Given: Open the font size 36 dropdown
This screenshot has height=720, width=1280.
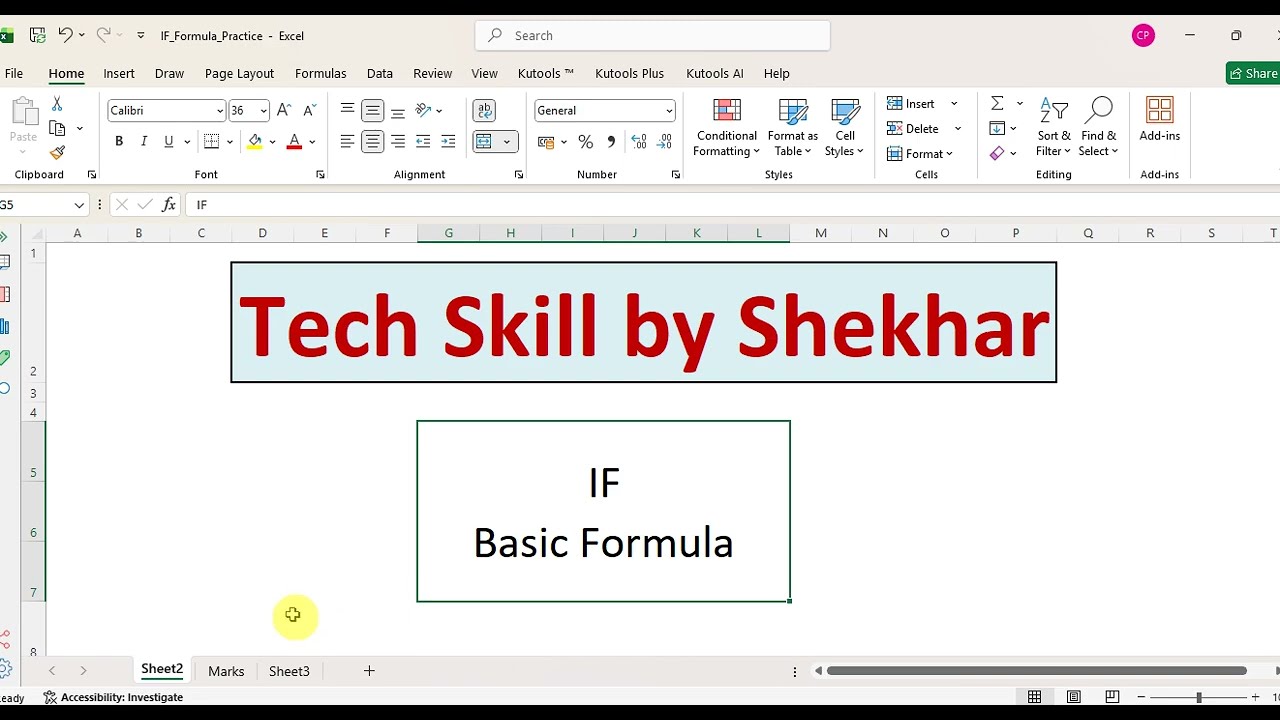Looking at the screenshot, I should [263, 111].
